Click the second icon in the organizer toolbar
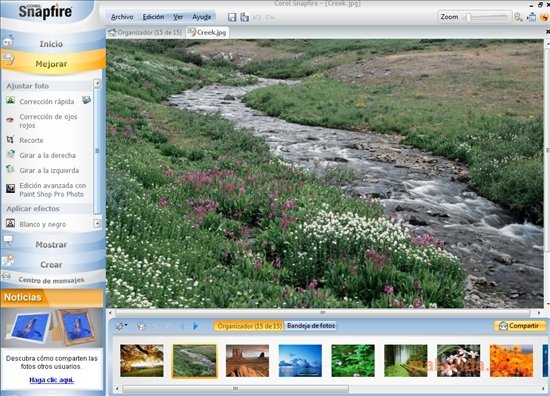Screen dimensions: 550x396 (141, 326)
